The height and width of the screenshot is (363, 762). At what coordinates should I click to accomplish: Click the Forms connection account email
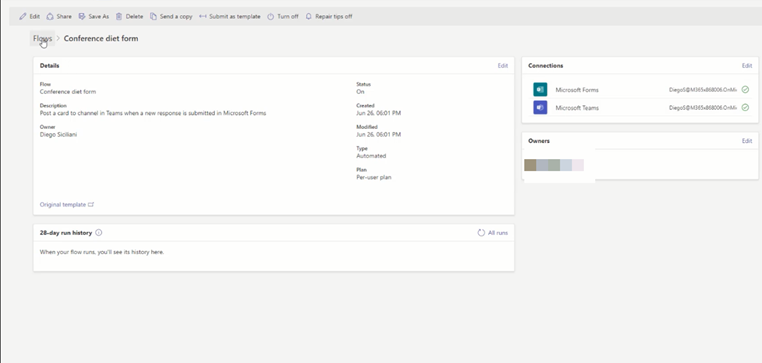(703, 90)
